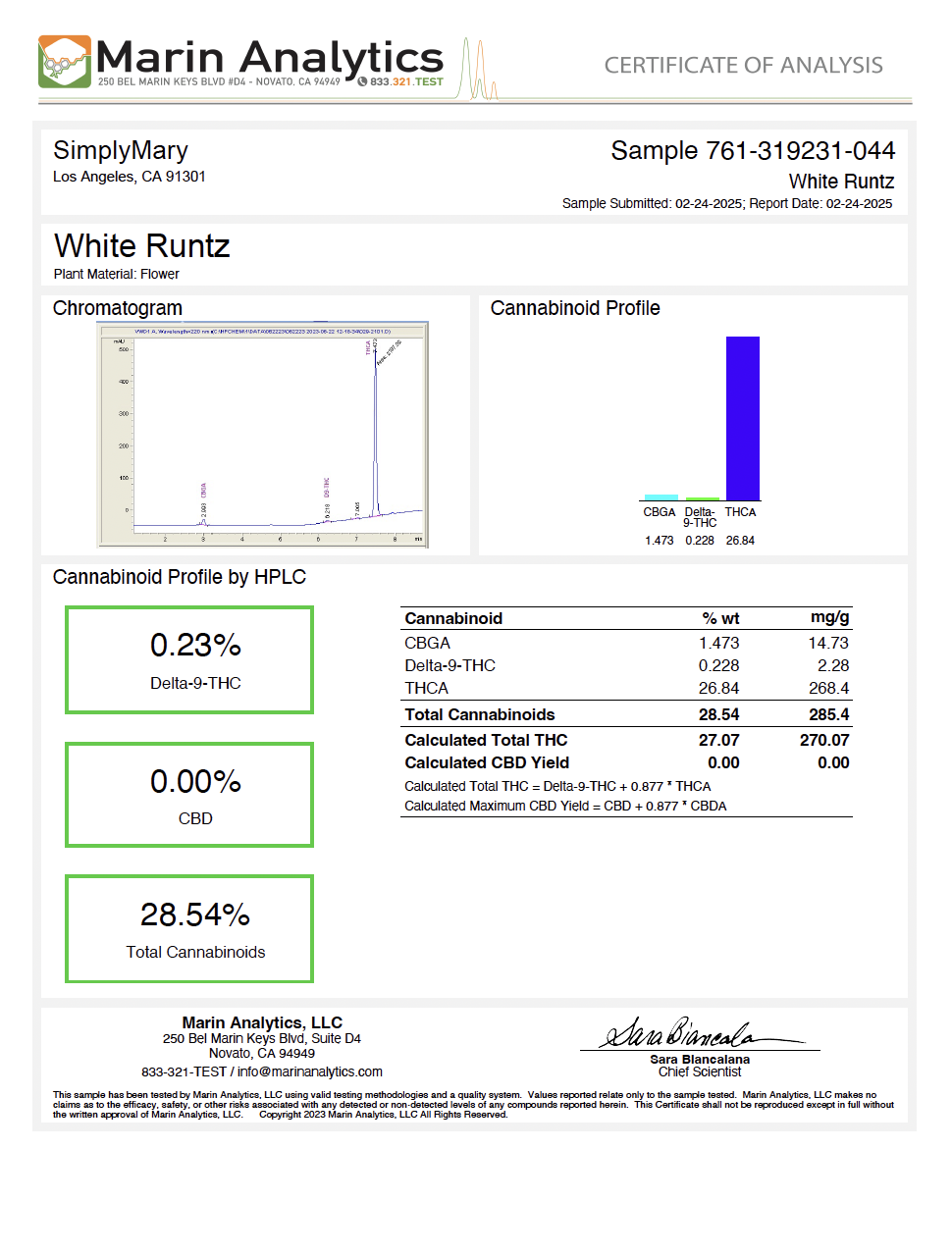The width and height of the screenshot is (952, 1254).
Task: Click the large "White Runtz" product heading
Action: point(142,245)
